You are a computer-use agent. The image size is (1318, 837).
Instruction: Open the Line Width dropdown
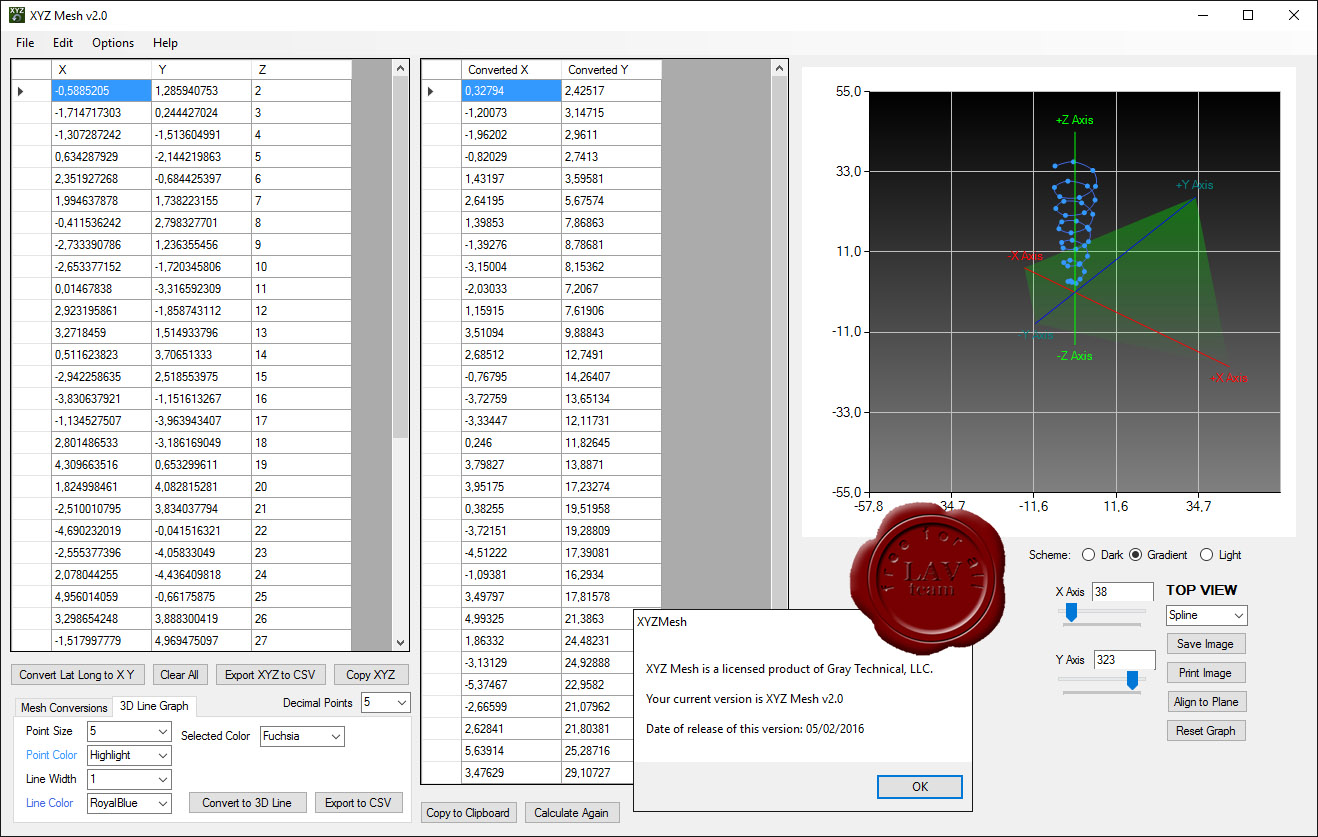click(x=130, y=779)
